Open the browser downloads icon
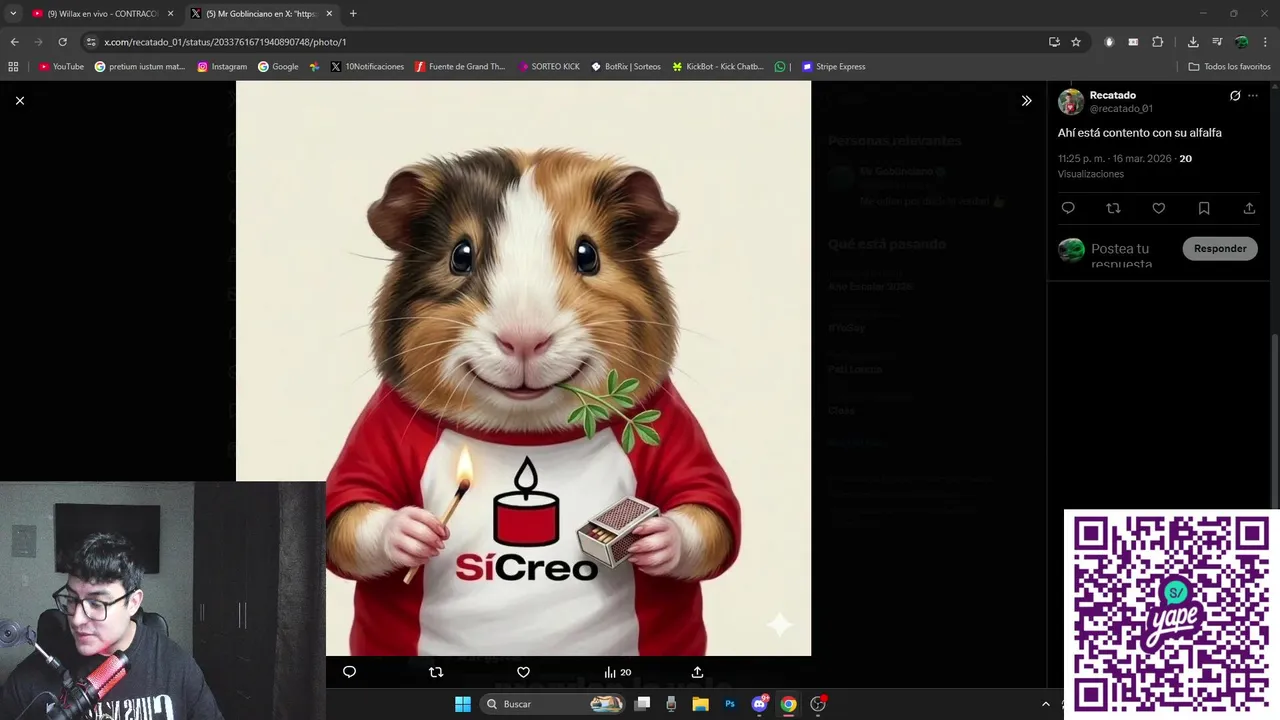 click(1193, 42)
